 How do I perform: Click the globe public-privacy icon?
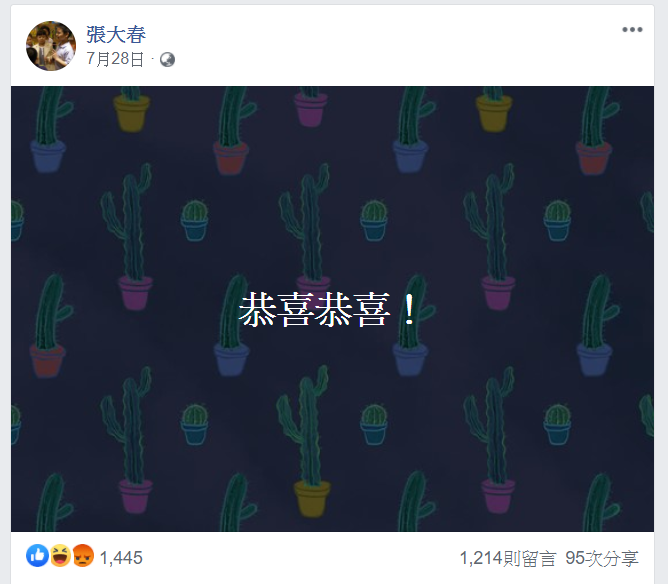(167, 60)
